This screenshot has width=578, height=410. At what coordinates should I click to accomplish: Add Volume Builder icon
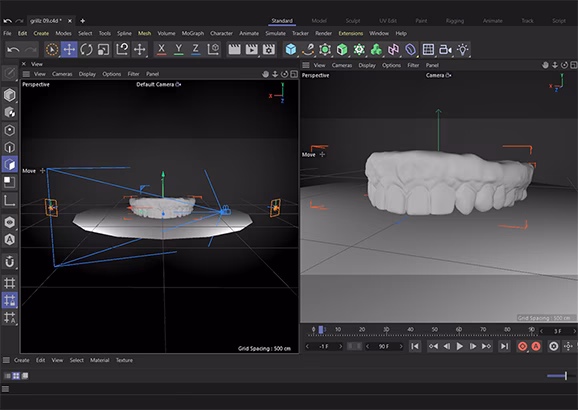tap(376, 49)
